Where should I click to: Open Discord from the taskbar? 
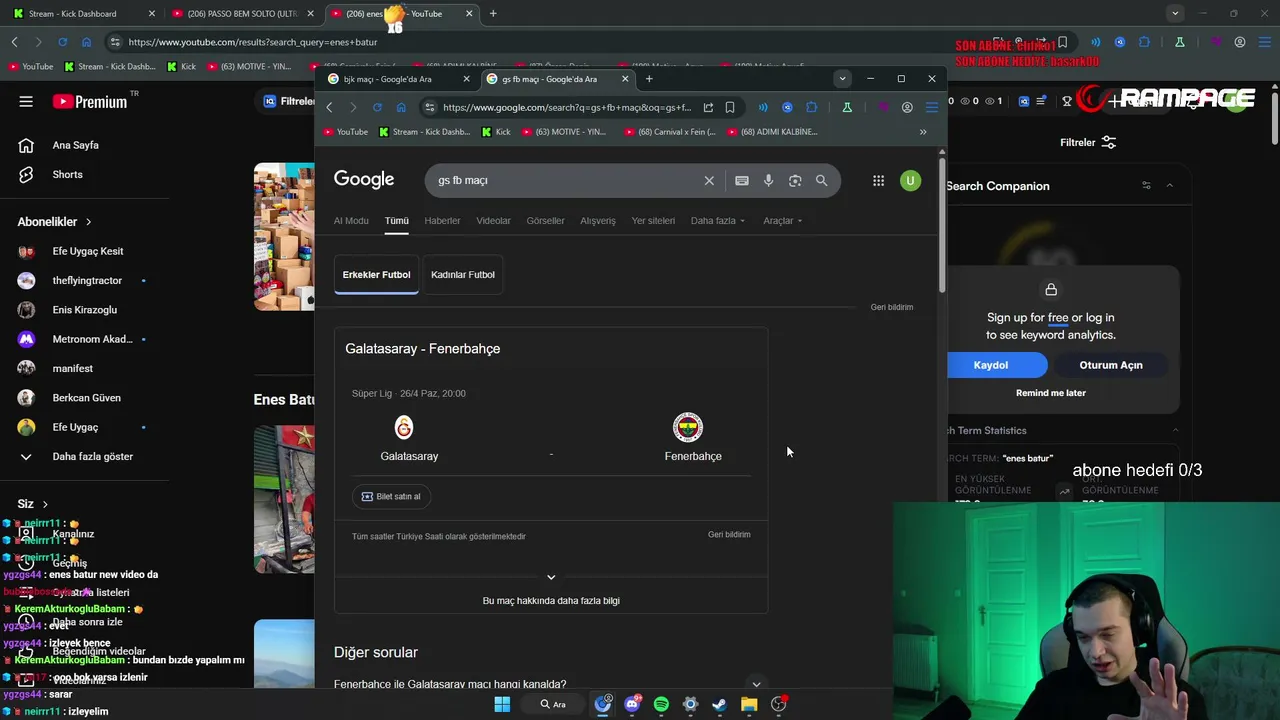coord(632,704)
